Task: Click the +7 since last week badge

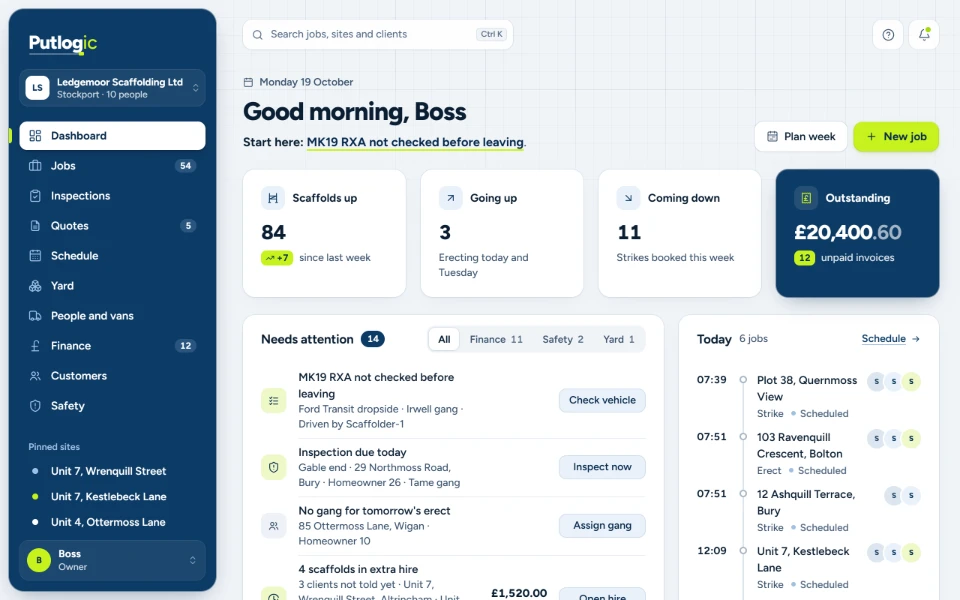Action: 277,258
